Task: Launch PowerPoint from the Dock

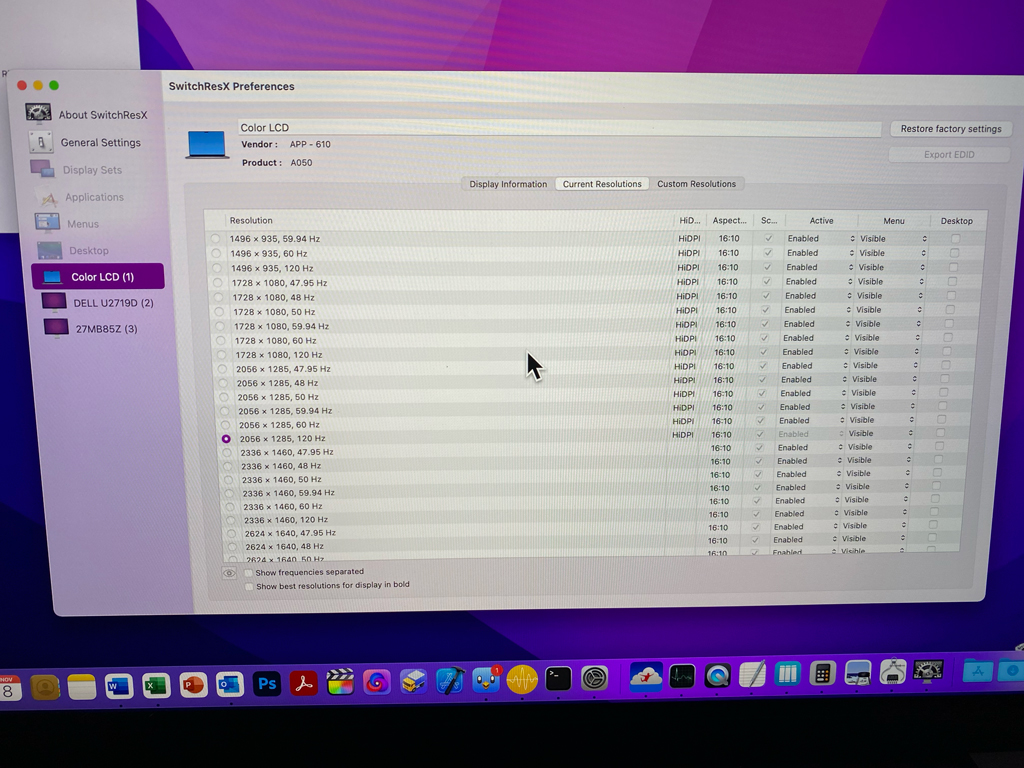Action: (x=193, y=686)
